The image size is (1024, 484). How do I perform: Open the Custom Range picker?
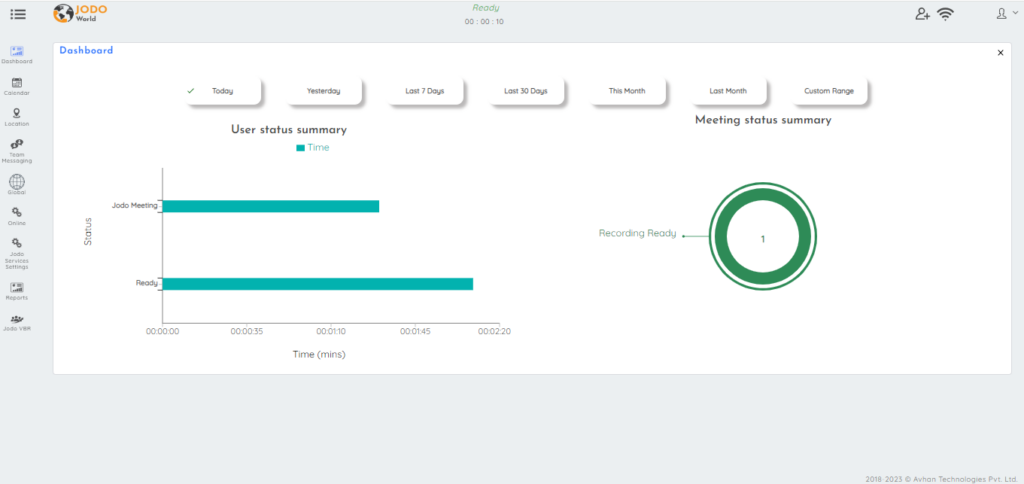tap(829, 91)
